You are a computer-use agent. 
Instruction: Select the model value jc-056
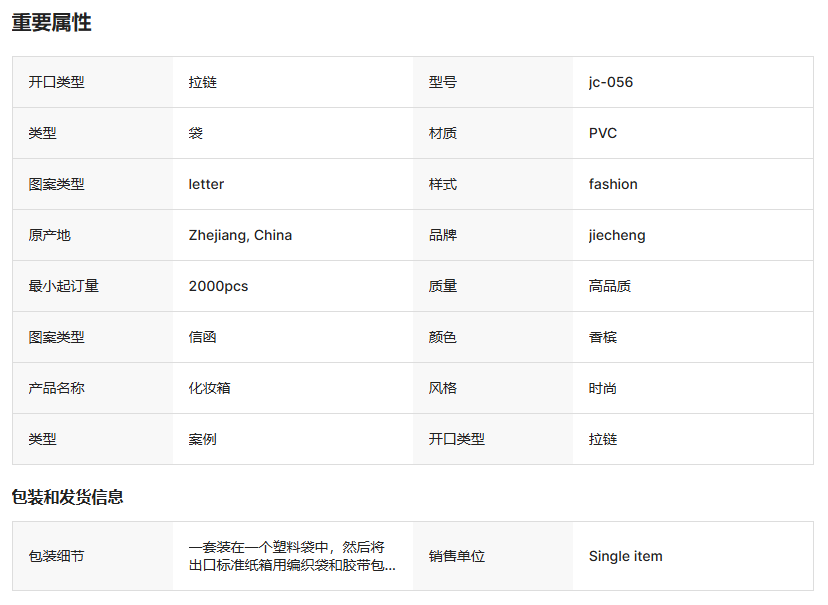610,82
